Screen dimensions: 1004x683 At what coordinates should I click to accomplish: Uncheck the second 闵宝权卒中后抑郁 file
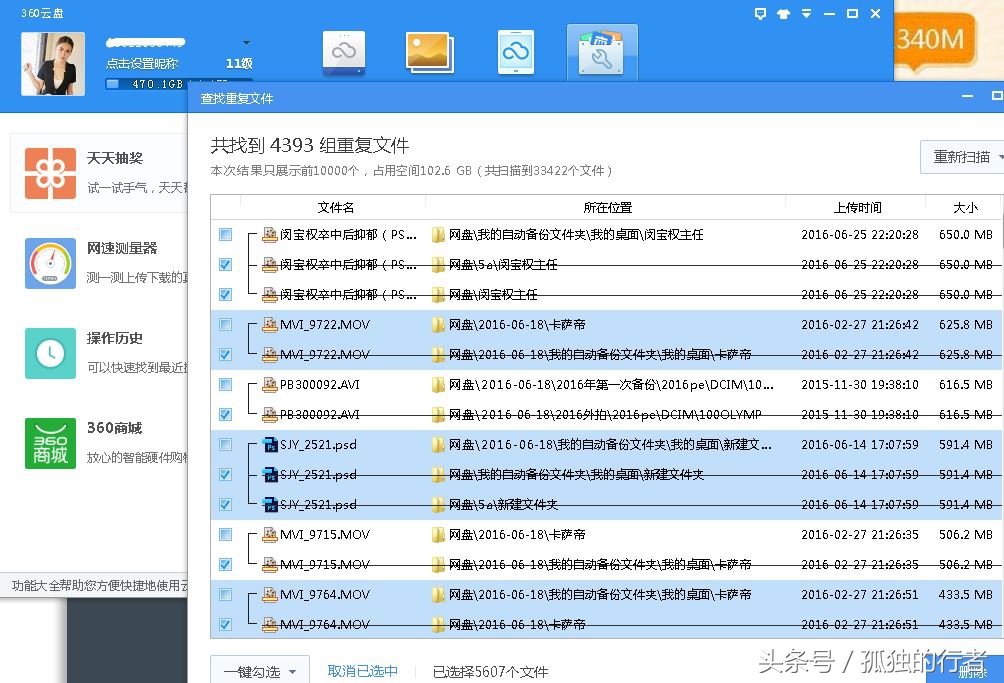(x=225, y=264)
